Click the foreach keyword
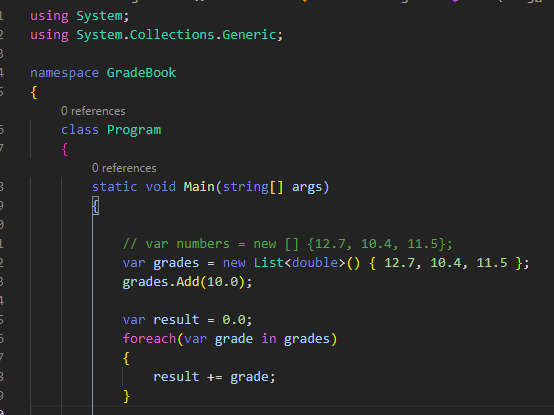Viewport: 554px width, 415px height. [149, 339]
